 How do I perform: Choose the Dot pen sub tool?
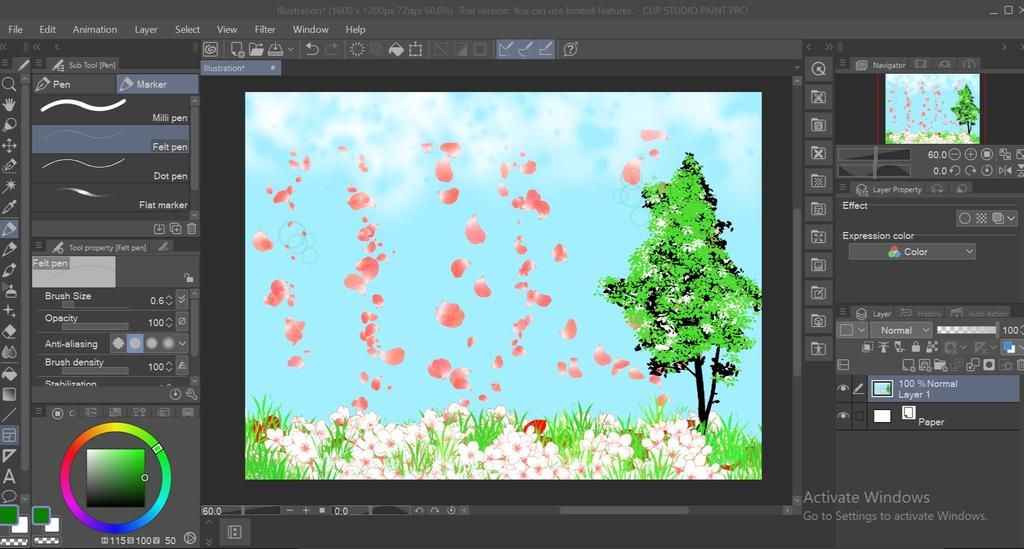click(110, 168)
